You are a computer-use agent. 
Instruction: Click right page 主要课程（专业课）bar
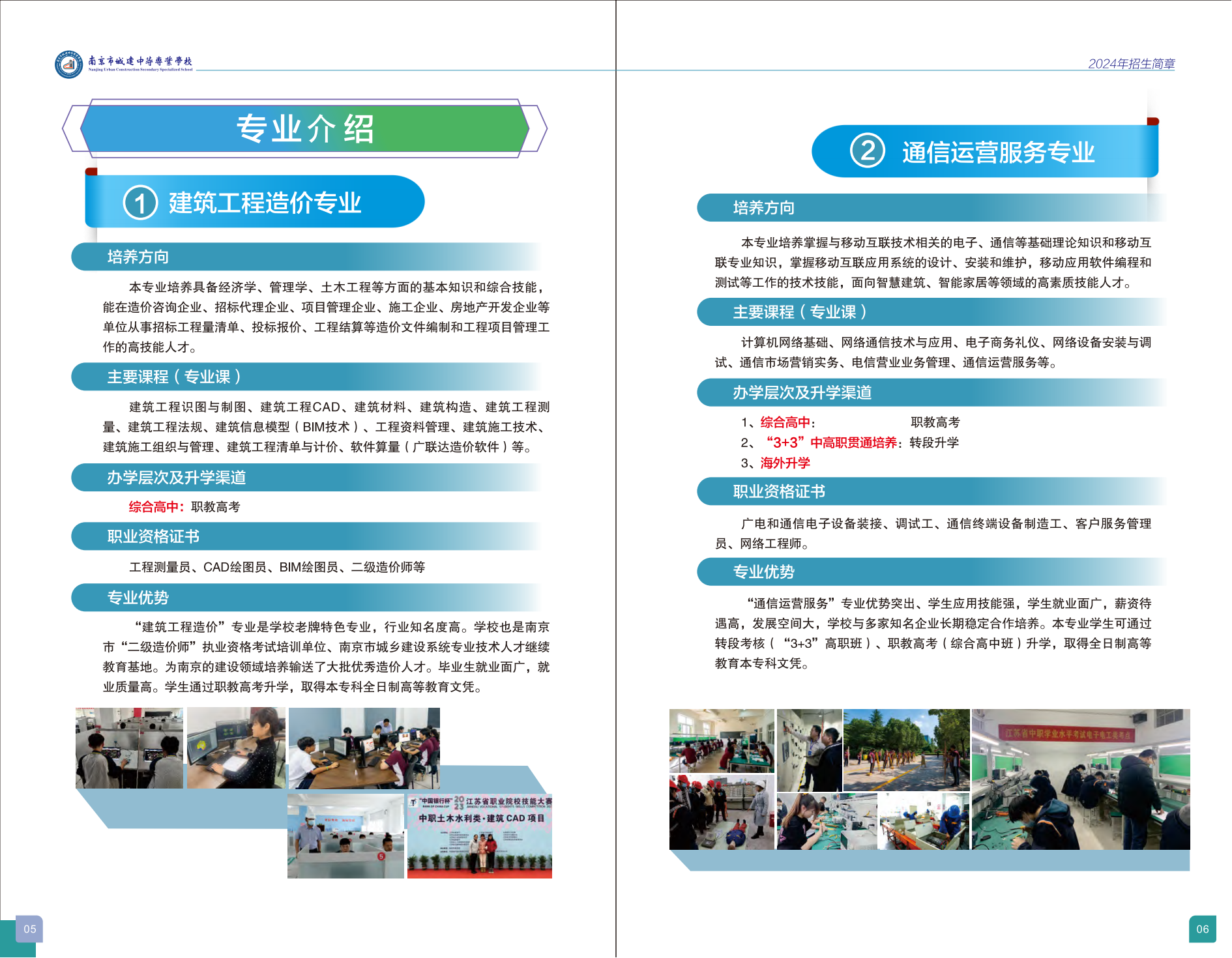tap(932, 312)
